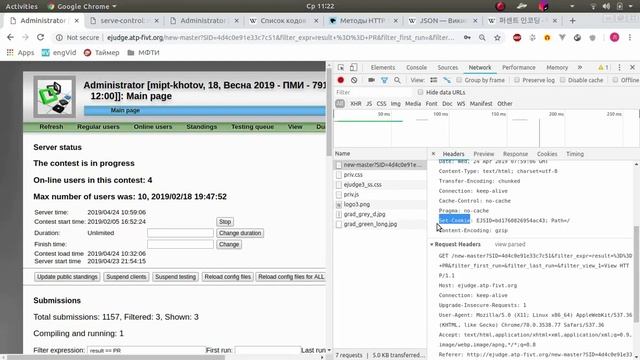Viewport: 640px width, 360px height.
Task: Toggle the DevTools device toolbar icon
Action: [x=353, y=67]
